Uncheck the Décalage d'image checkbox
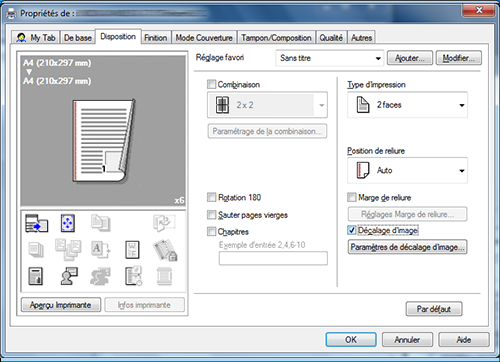 (x=352, y=230)
